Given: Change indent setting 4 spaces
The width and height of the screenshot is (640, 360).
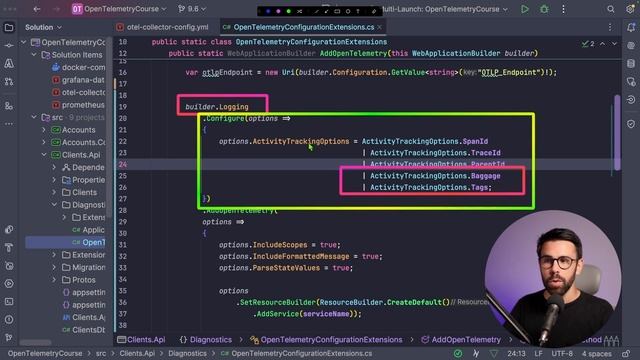Looking at the screenshot, I should (597, 353).
